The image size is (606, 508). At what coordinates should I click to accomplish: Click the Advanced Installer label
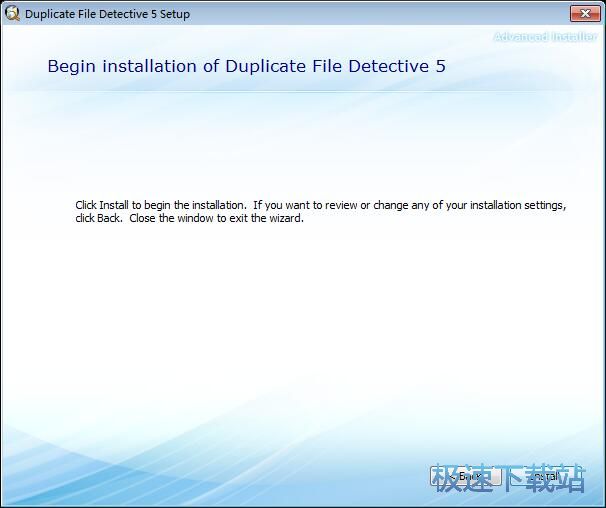point(545,37)
